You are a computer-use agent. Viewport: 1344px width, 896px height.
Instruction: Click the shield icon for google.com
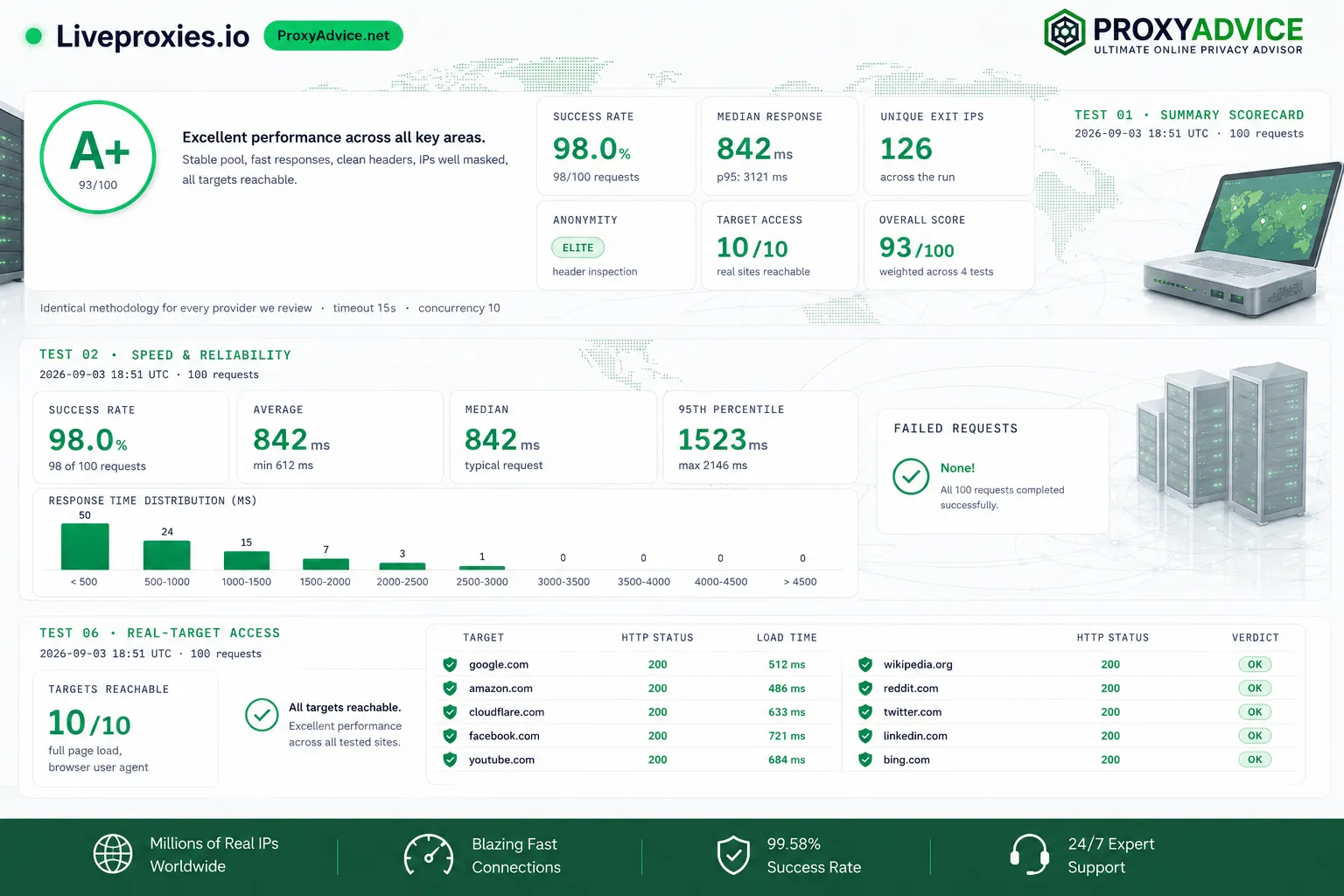450,664
